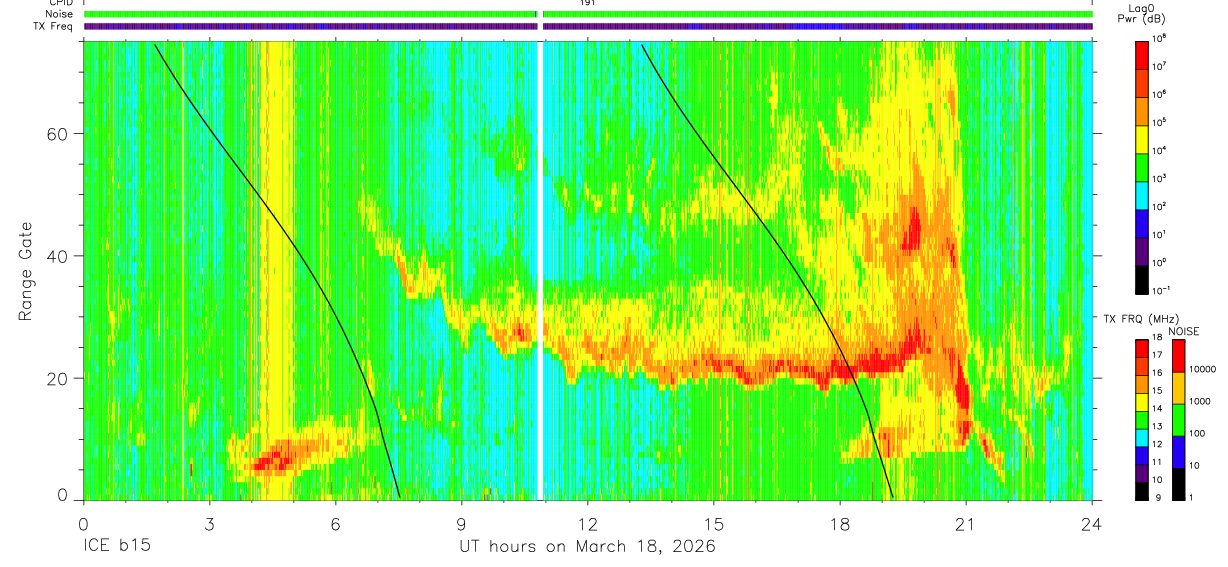The height and width of the screenshot is (567, 1228).
Task: Click the black 1–10 NOISE swatch
Action: [x=1178, y=483]
